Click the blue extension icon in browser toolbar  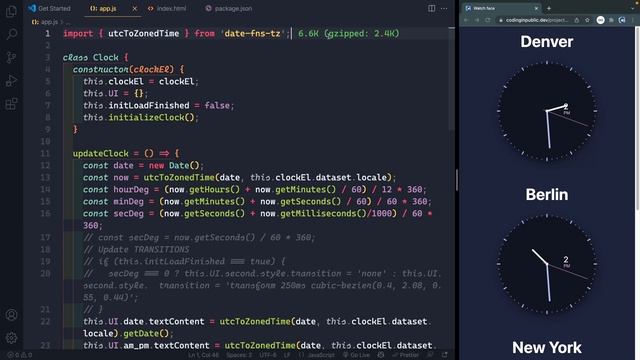tap(622, 20)
